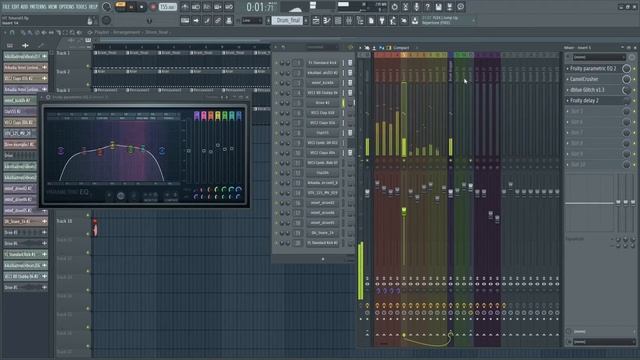This screenshot has height=360, width=640.
Task: Open the mixer output routing dropdown at bottom
Action: pyautogui.click(x=603, y=342)
